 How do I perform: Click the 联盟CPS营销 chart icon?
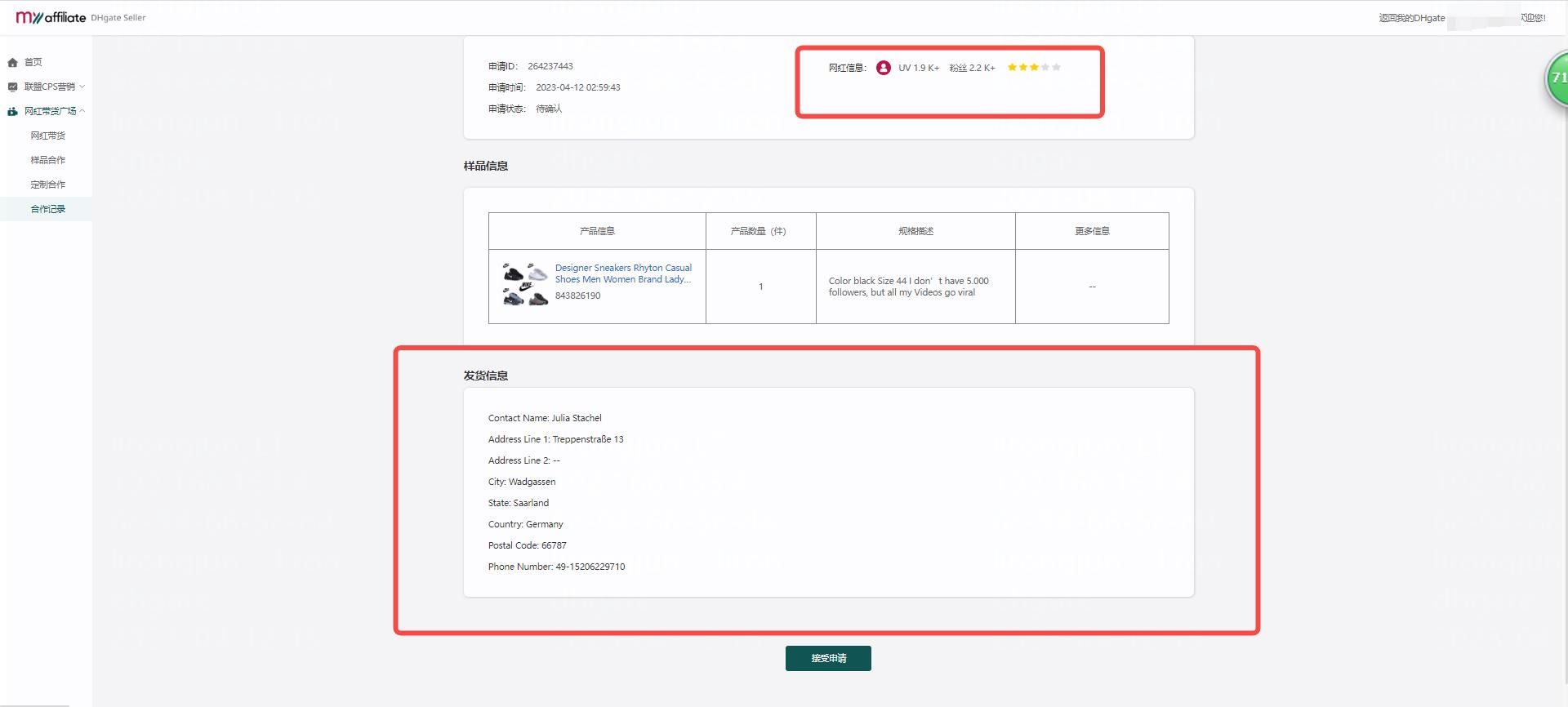[12, 87]
